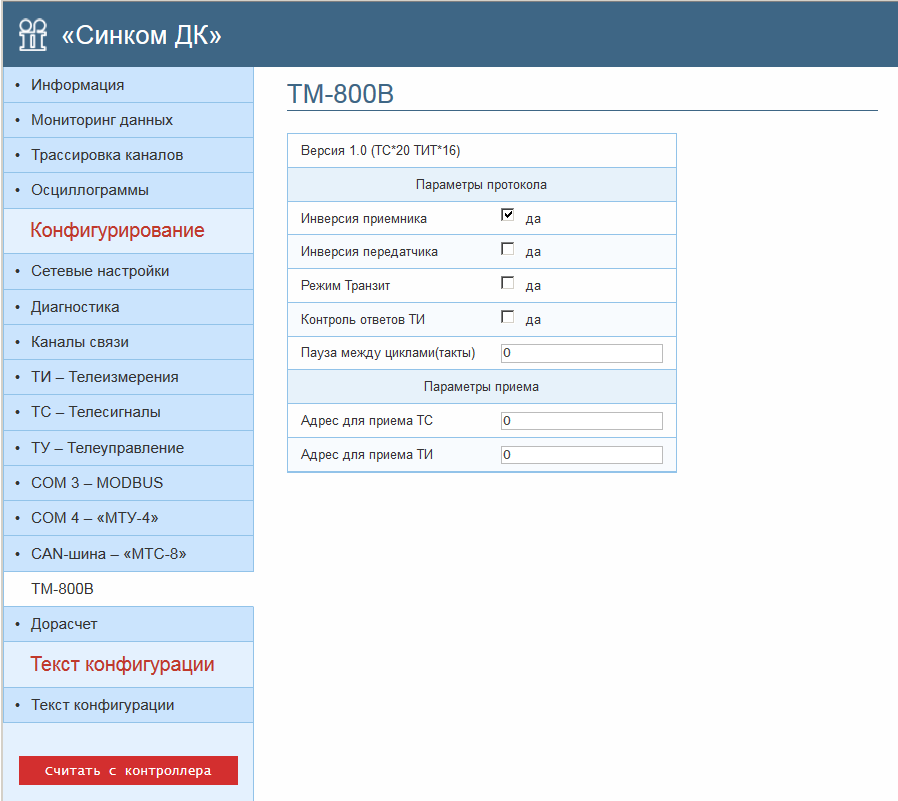
Task: Go to CAN-шина – «МТС-8» page
Action: [109, 553]
